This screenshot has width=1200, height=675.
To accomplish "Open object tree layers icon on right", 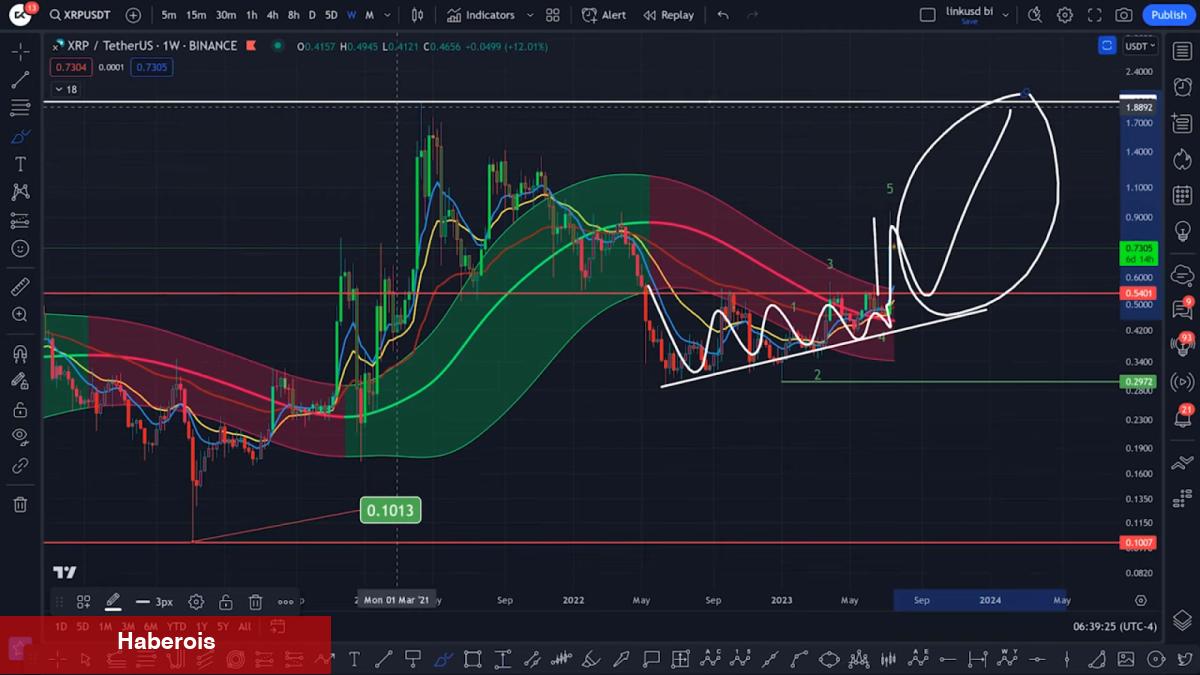I will (x=1181, y=620).
